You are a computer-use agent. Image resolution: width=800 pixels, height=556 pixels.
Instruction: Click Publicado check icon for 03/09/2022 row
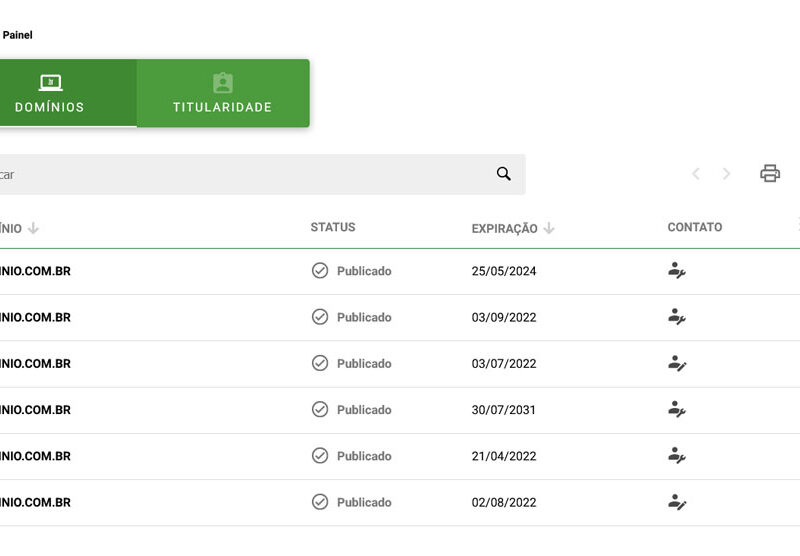click(320, 317)
